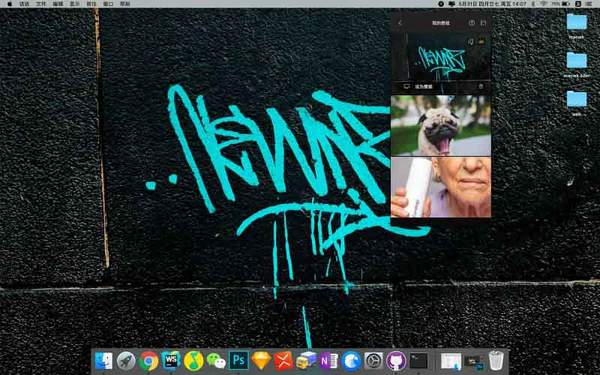Image resolution: width=600 pixels, height=375 pixels.
Task: Open Photoshop from the dock
Action: coord(238,360)
